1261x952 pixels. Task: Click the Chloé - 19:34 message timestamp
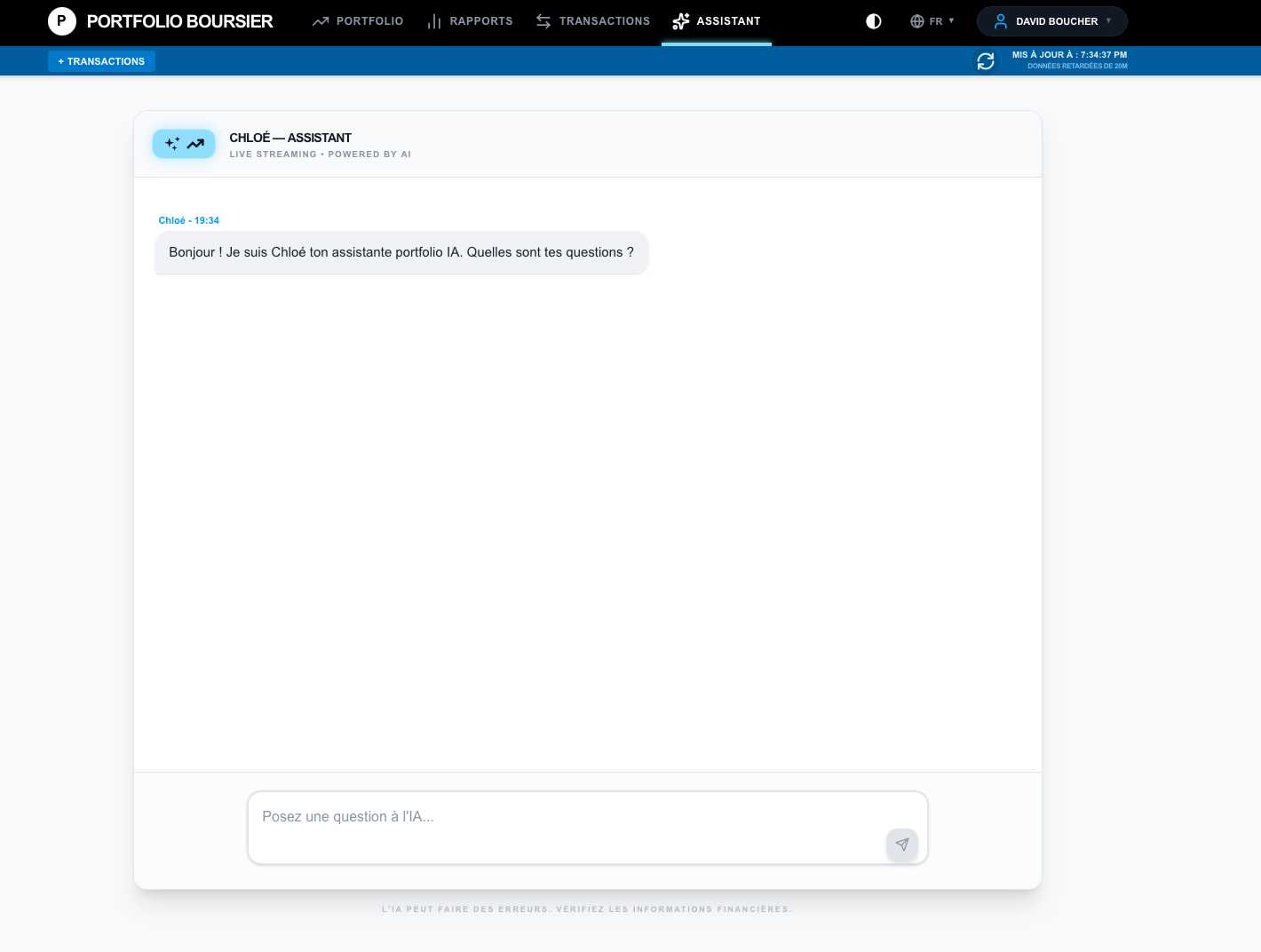click(189, 220)
